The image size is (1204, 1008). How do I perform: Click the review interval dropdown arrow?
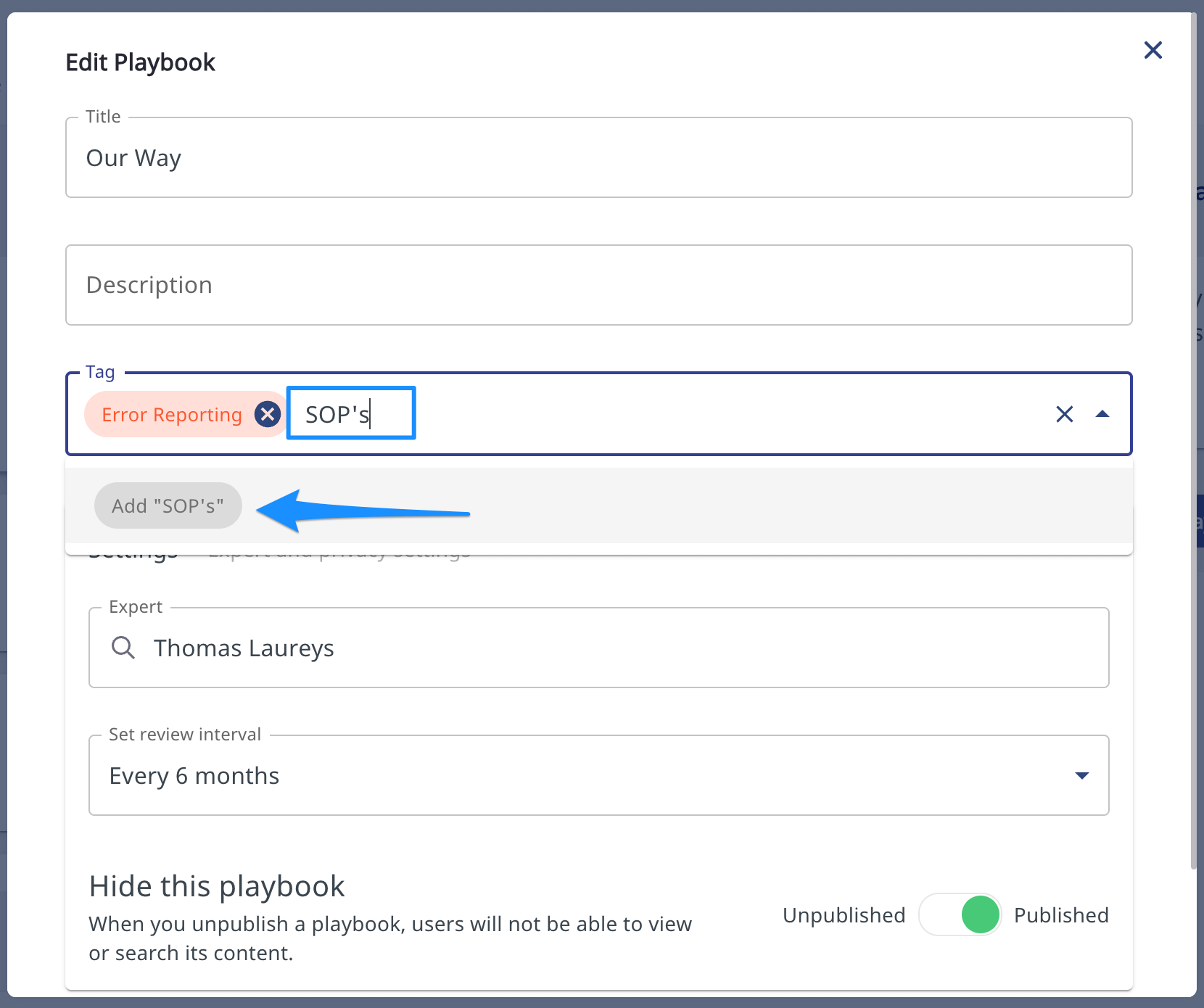pos(1081,775)
